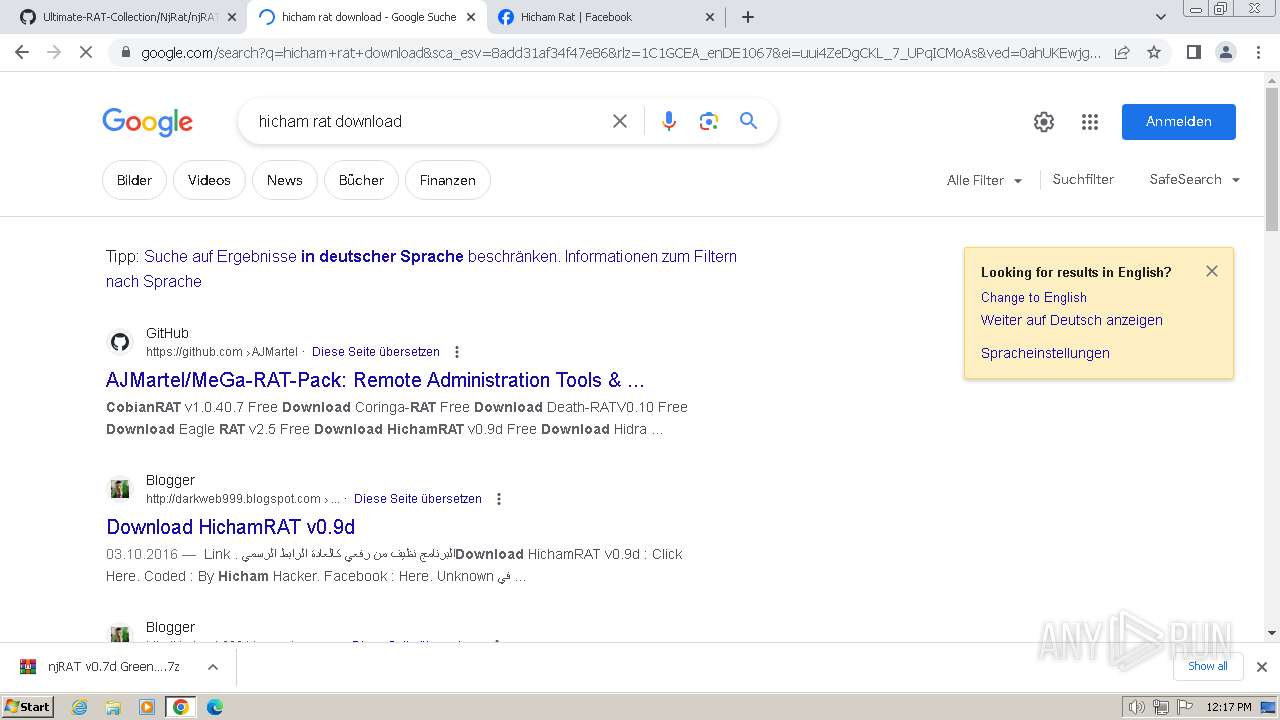
Task: Open more options for darkweb999 Blogger result
Action: click(499, 499)
